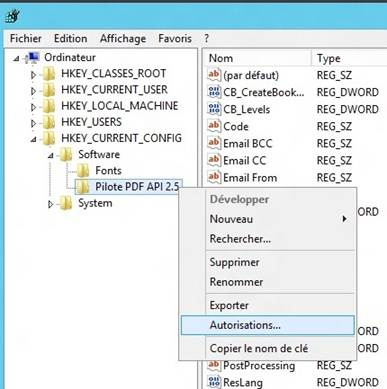Click the Pilote PDF API 2.5 folder icon
The image size is (387, 389).
pyautogui.click(x=83, y=187)
